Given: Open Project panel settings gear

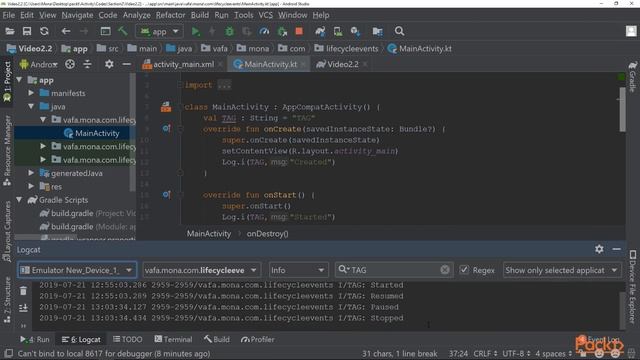Looking at the screenshot, I should click(109, 64).
